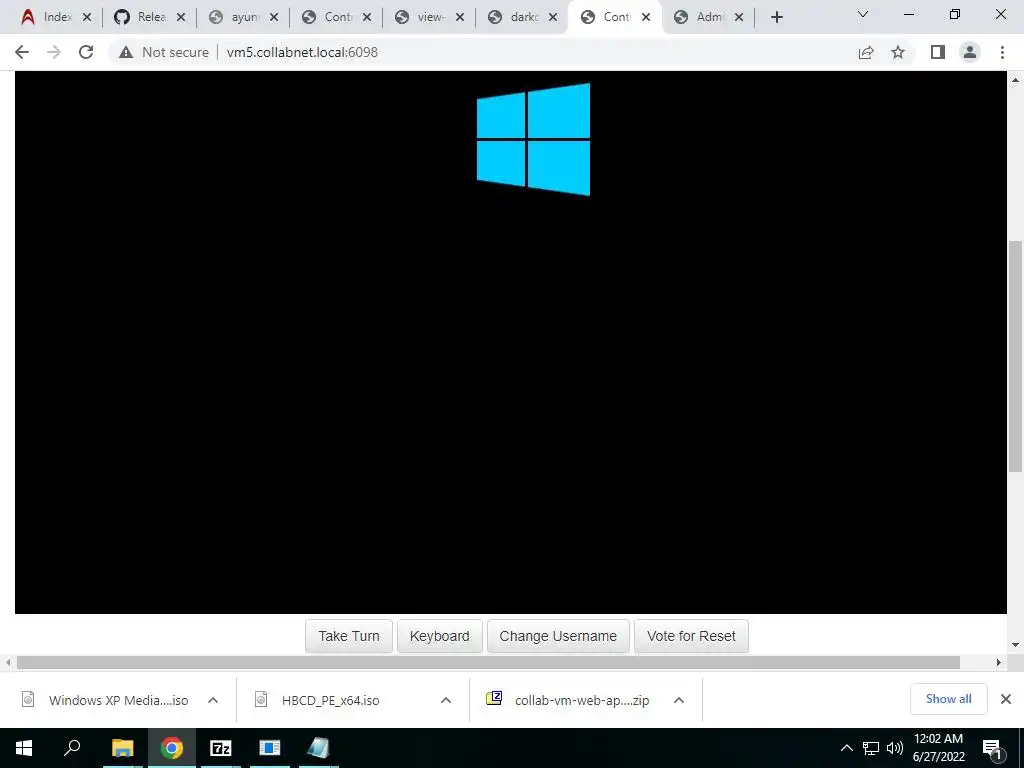Open a new tab with plus button
The width and height of the screenshot is (1024, 768).
(776, 17)
